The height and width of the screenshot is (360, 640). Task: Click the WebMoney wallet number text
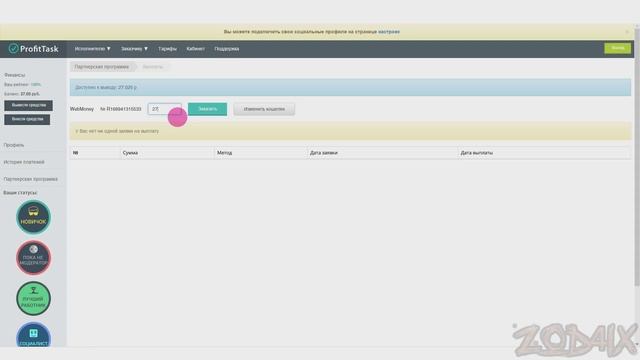pos(121,109)
